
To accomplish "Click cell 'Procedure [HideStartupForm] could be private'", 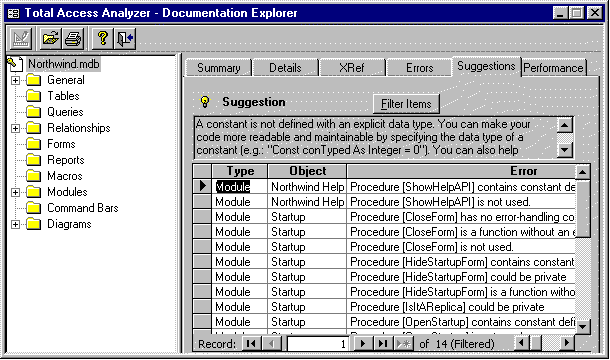I will (x=461, y=277).
